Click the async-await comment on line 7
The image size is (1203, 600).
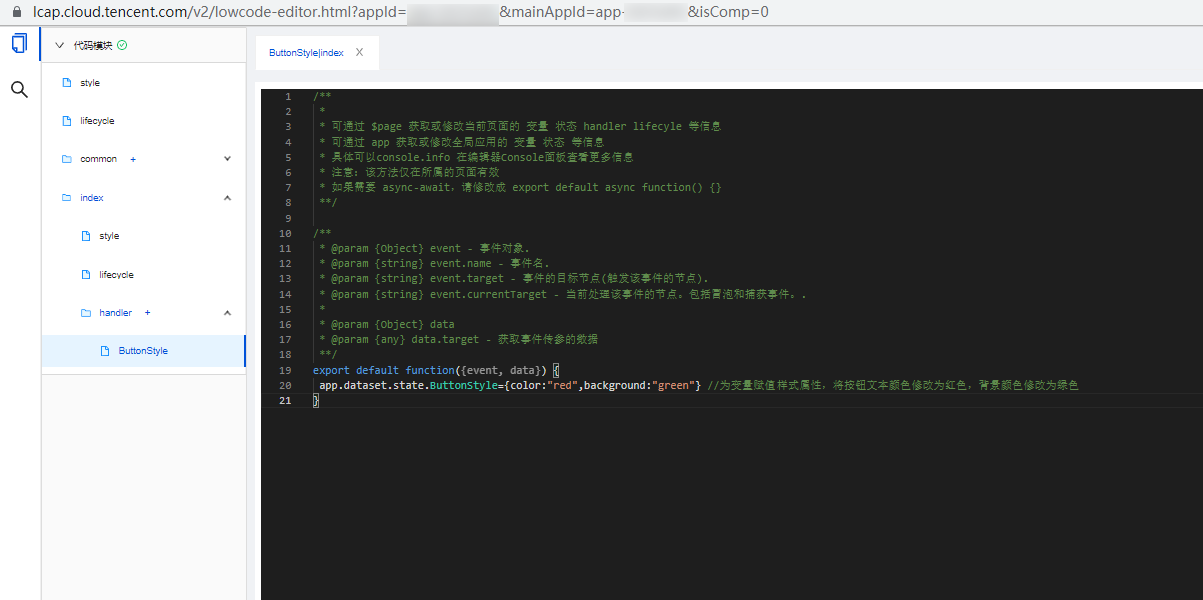coord(520,187)
